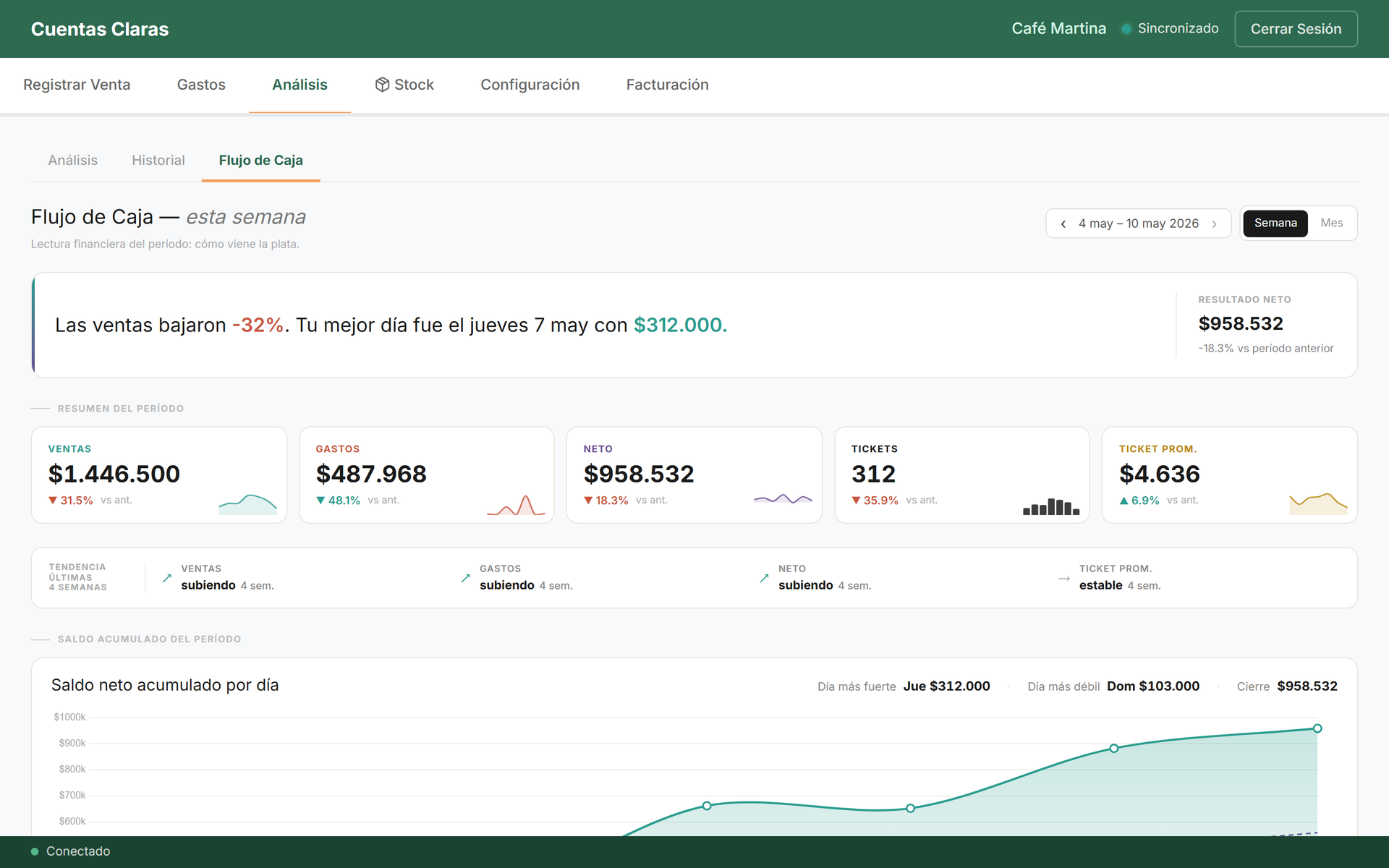Viewport: 1389px width, 868px height.
Task: Open the Flujo de Caja sub-tab
Action: 260,161
